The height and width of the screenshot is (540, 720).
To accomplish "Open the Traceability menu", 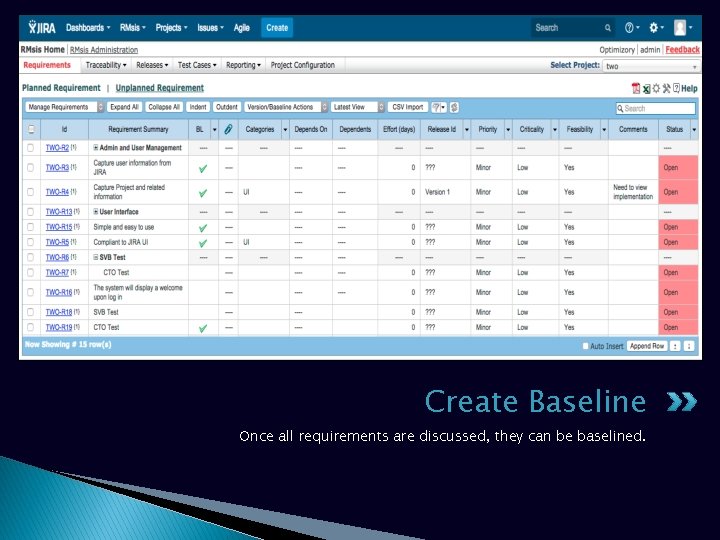I will click(x=106, y=65).
